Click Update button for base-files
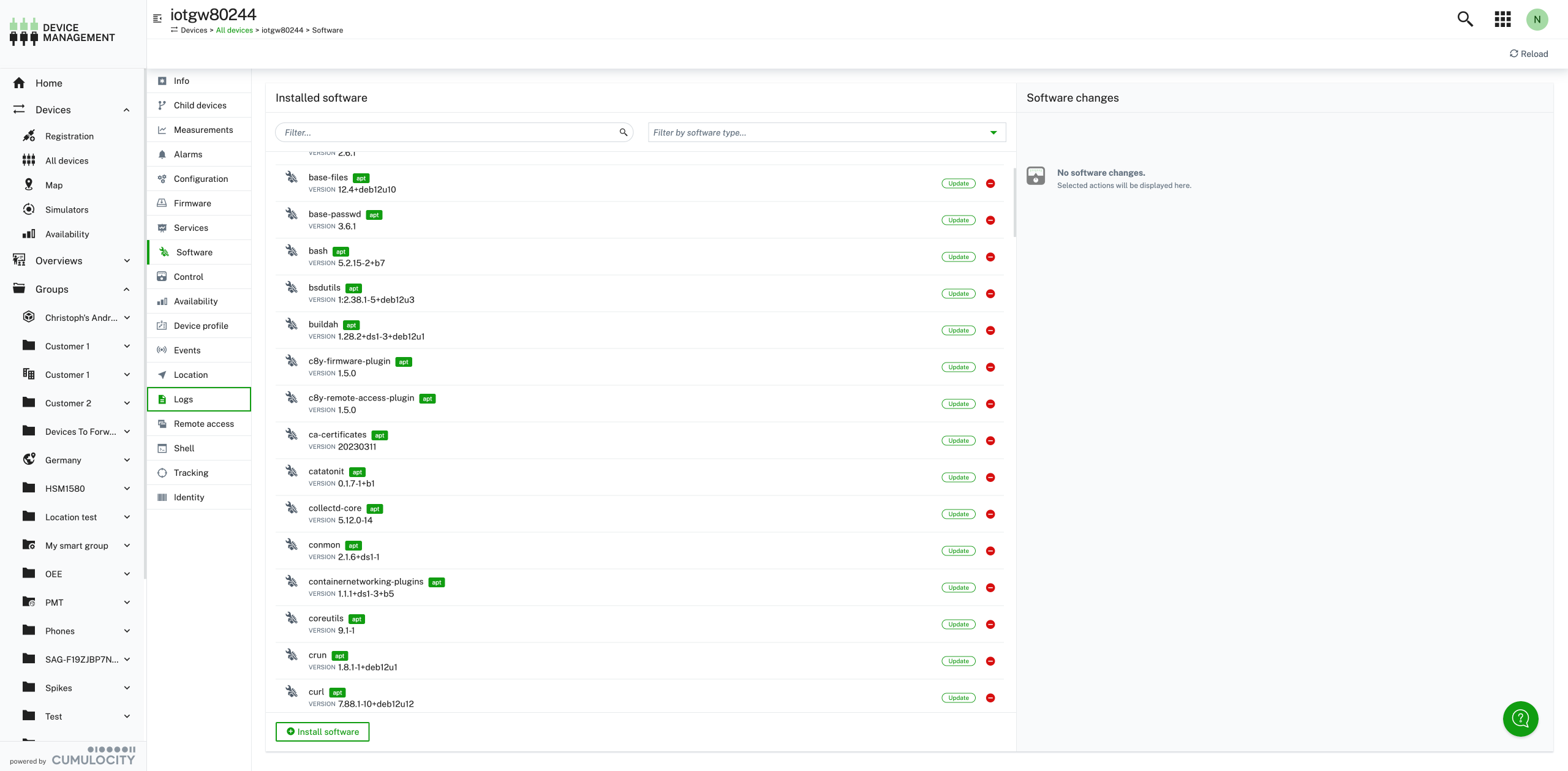Image resolution: width=1568 pixels, height=771 pixels. tap(958, 184)
